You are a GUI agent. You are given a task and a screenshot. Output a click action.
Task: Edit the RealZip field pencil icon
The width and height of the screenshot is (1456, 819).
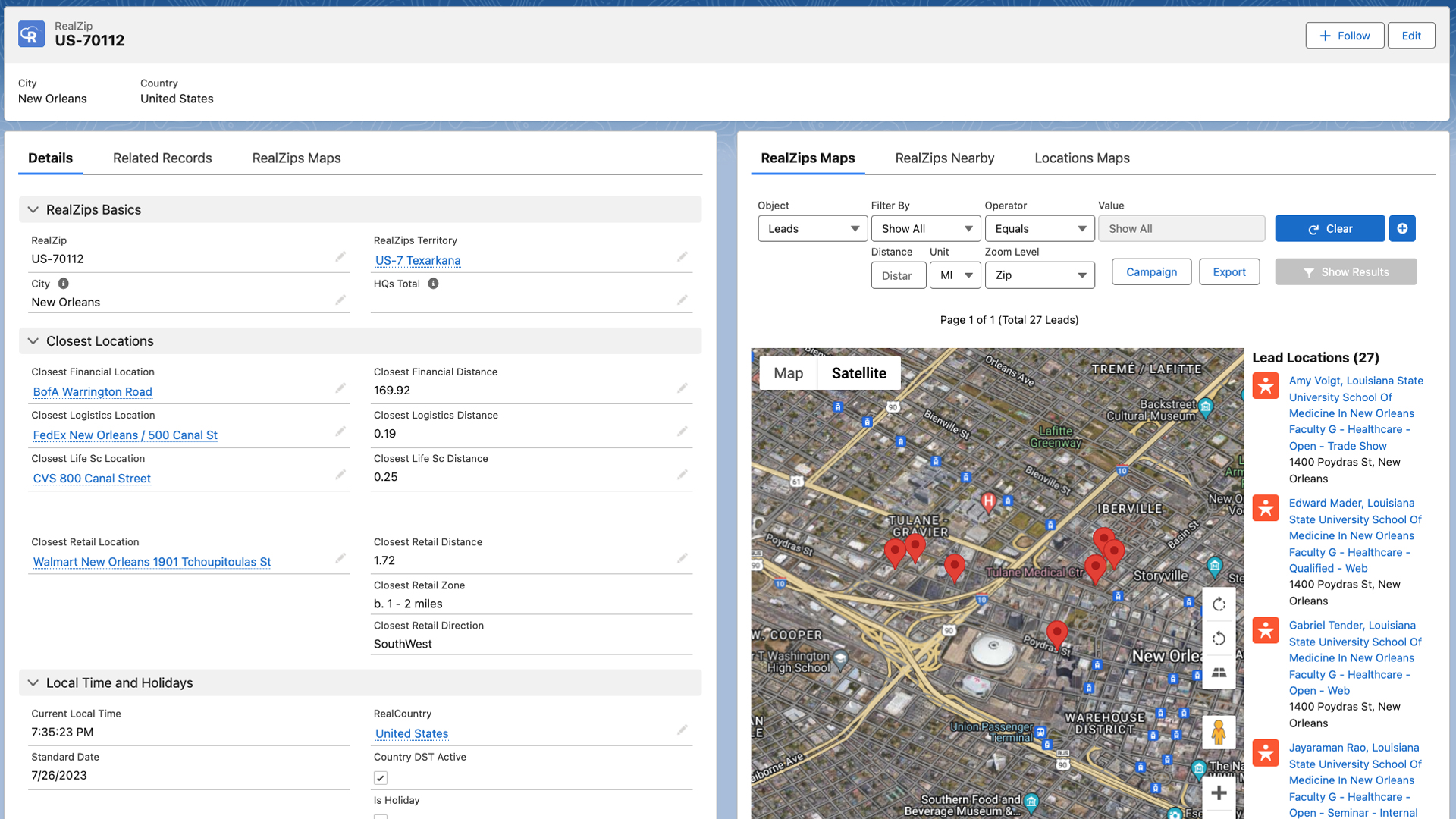coord(340,257)
